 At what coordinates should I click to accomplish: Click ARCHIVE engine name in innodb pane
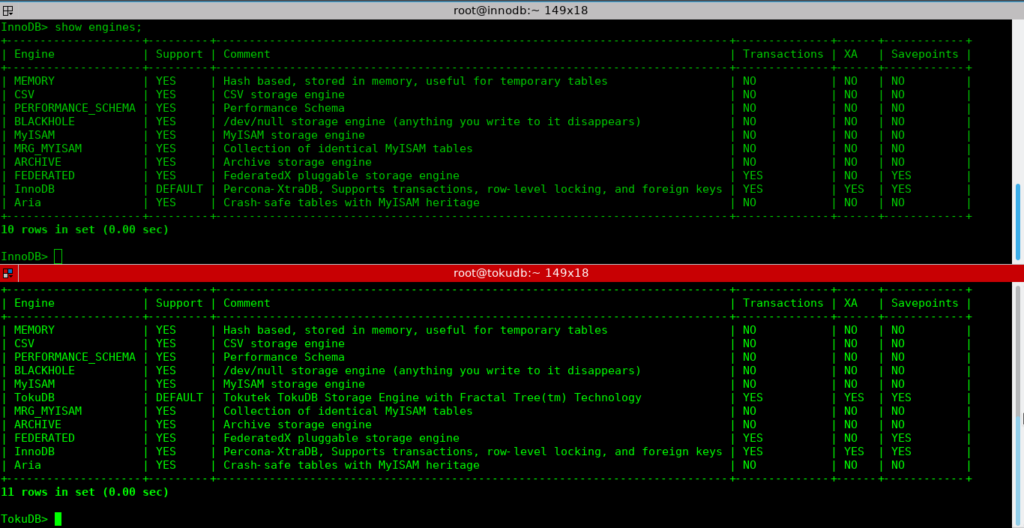pyautogui.click(x=38, y=162)
